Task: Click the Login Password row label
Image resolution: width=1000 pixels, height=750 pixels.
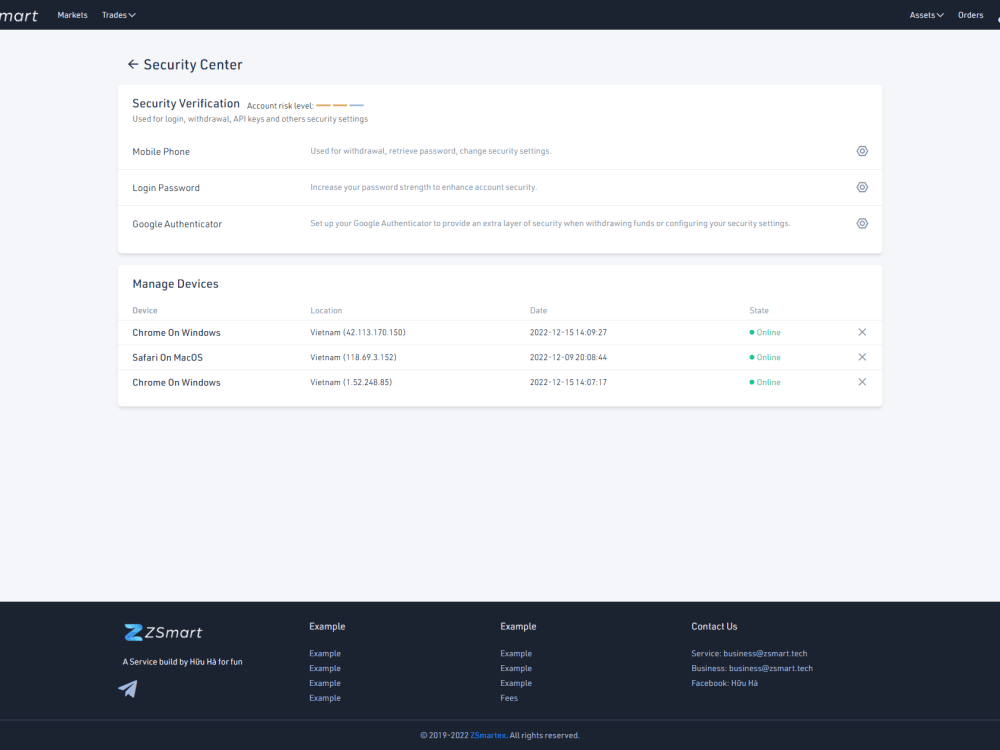Action: tap(166, 188)
